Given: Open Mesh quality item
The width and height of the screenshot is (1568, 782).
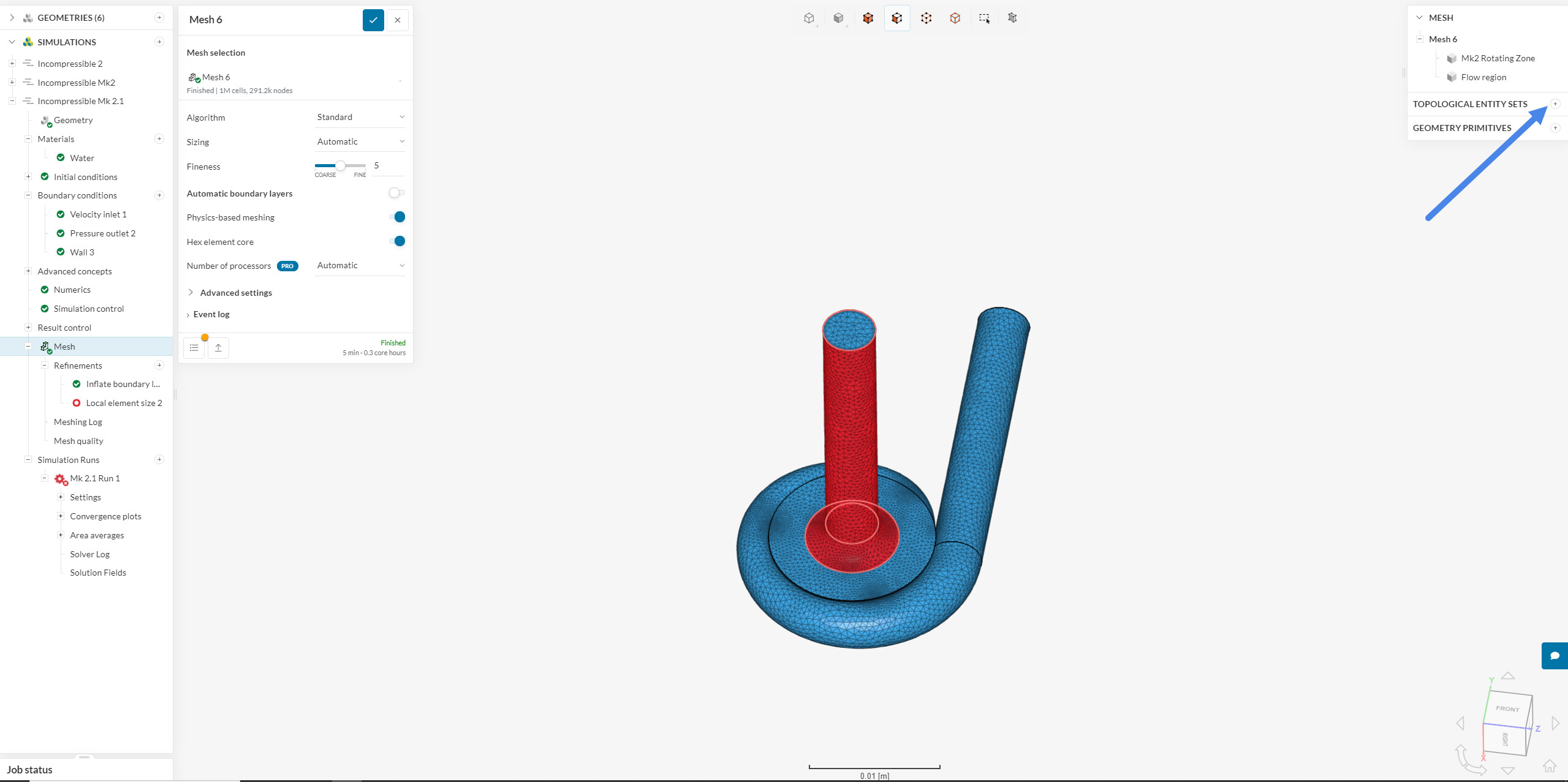Looking at the screenshot, I should pos(78,441).
